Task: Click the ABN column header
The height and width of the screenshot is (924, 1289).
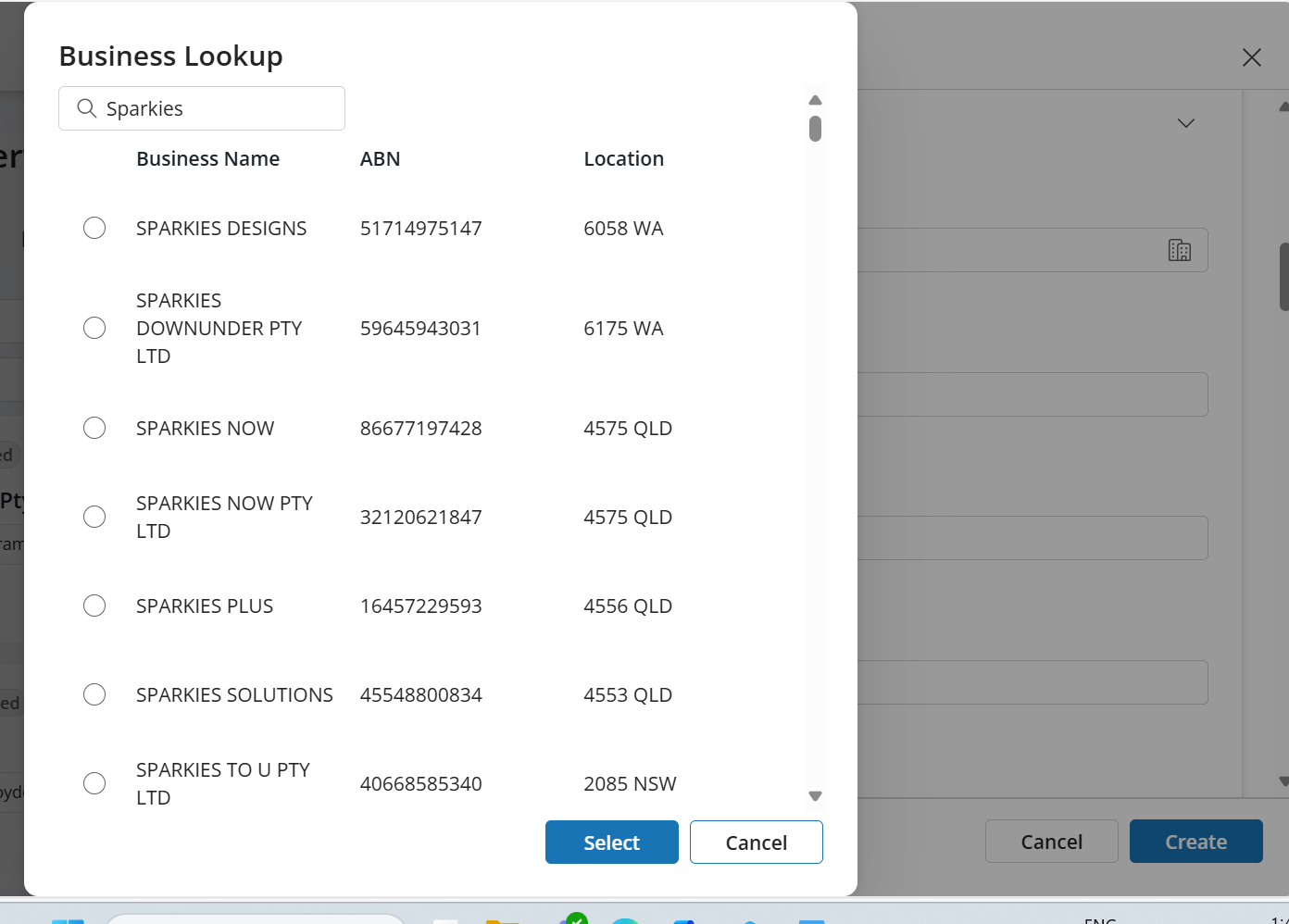Action: click(x=380, y=158)
